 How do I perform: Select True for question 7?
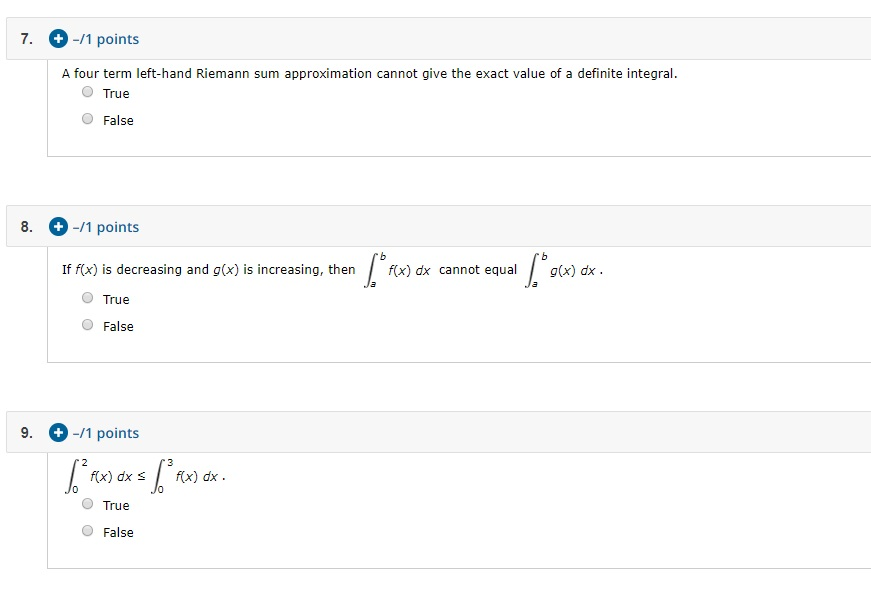(x=87, y=91)
